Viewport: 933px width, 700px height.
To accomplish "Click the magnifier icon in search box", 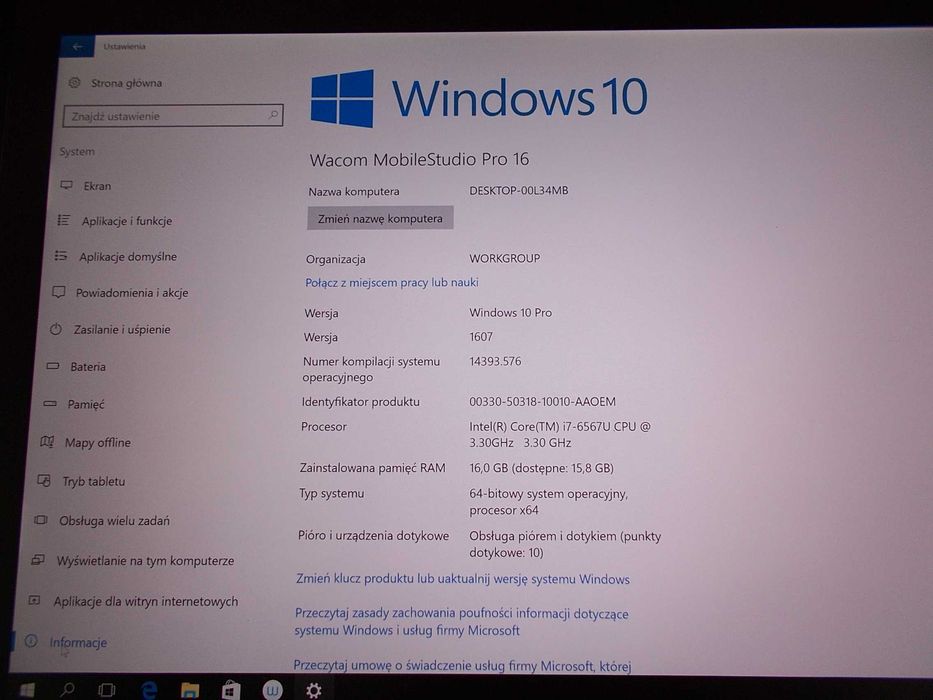I will [x=273, y=114].
